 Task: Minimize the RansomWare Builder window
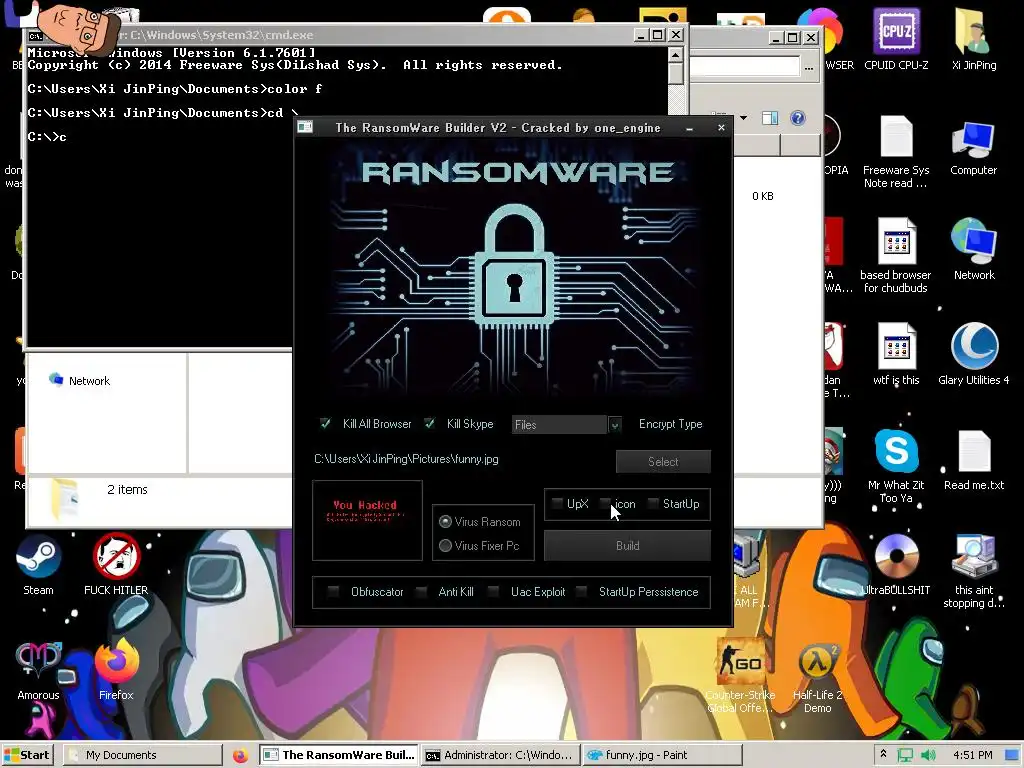[x=690, y=128]
